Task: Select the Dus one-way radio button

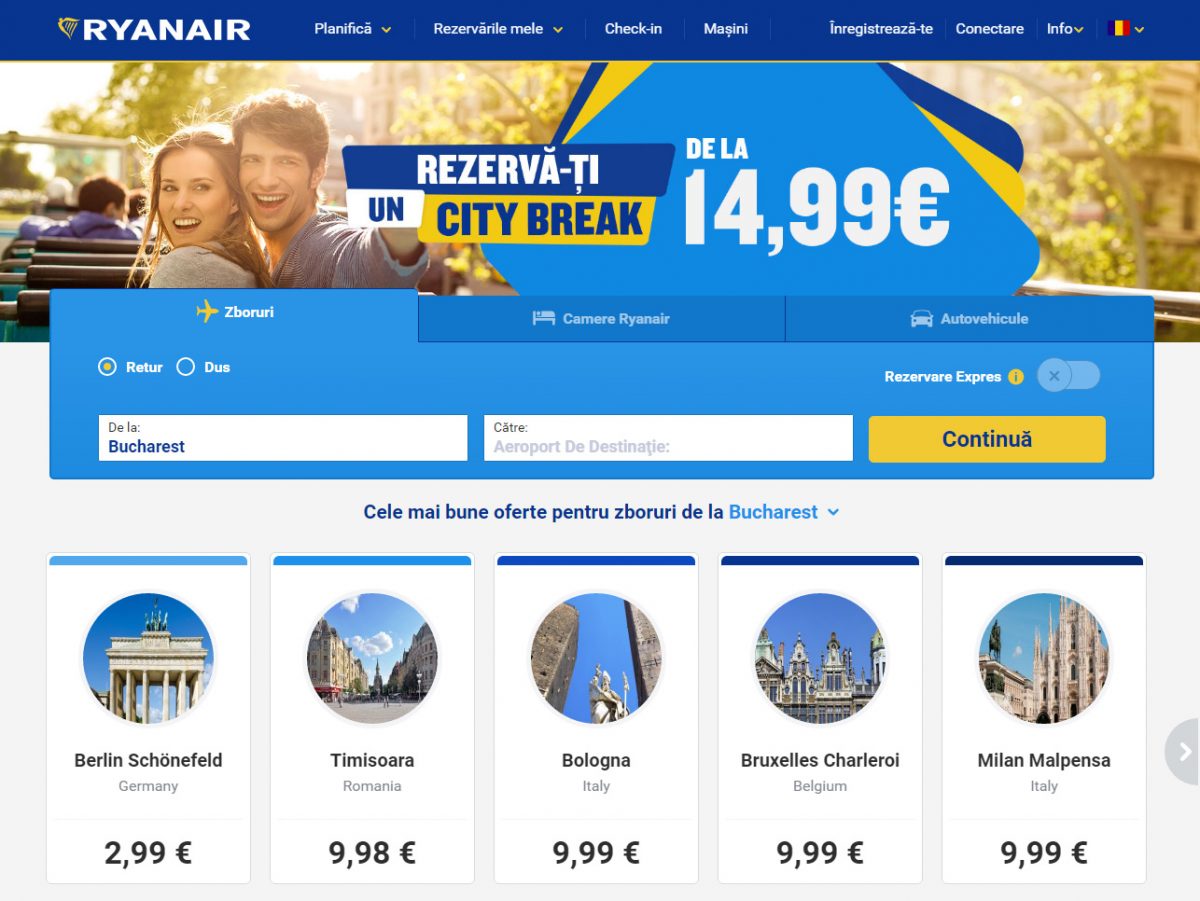Action: pyautogui.click(x=185, y=367)
